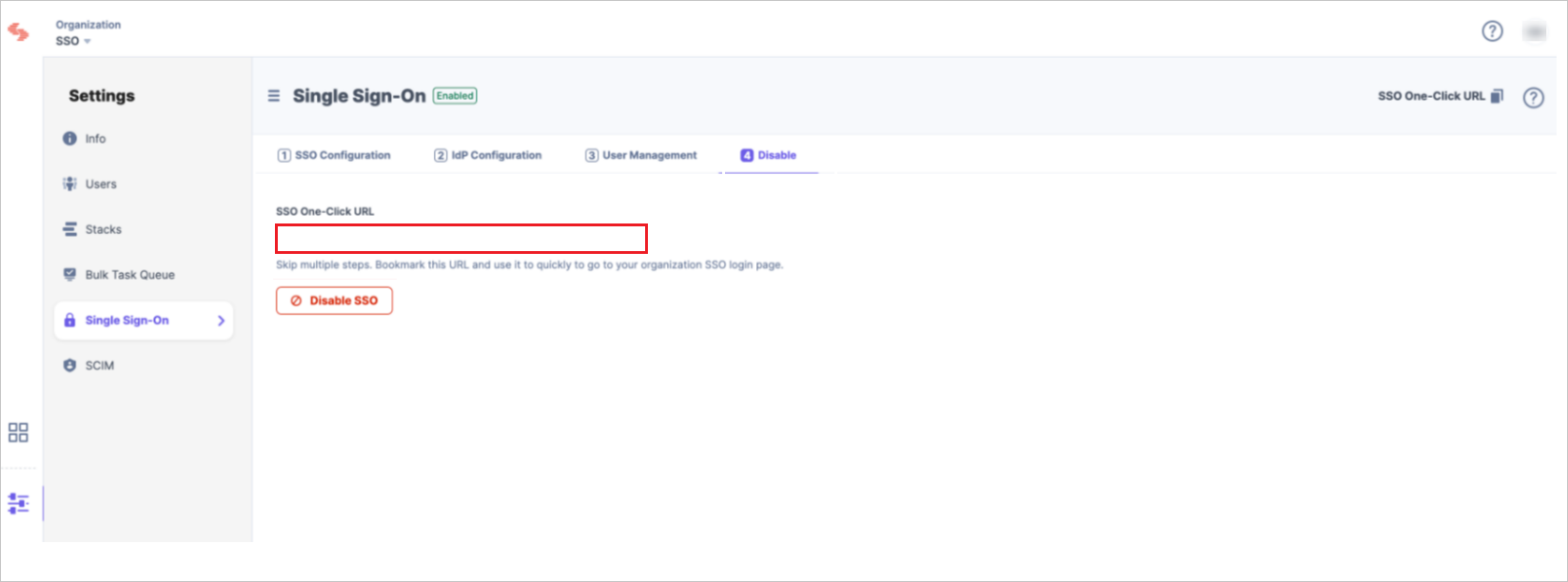This screenshot has width=1568, height=582.
Task: Open the help icon in top bar
Action: point(1492,31)
